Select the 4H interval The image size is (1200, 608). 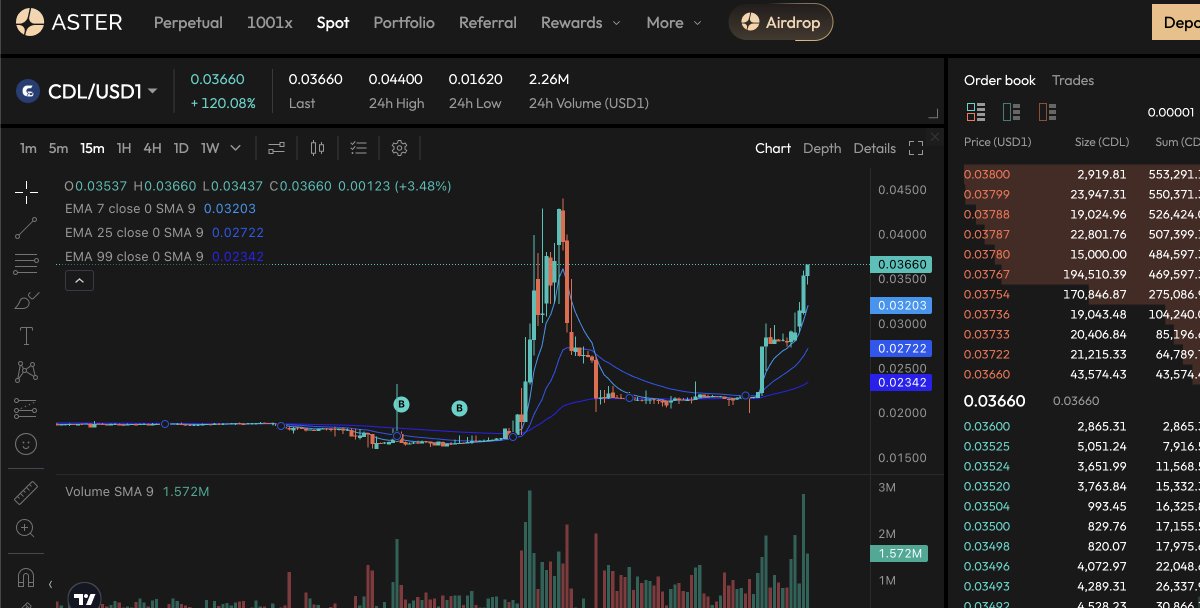152,148
